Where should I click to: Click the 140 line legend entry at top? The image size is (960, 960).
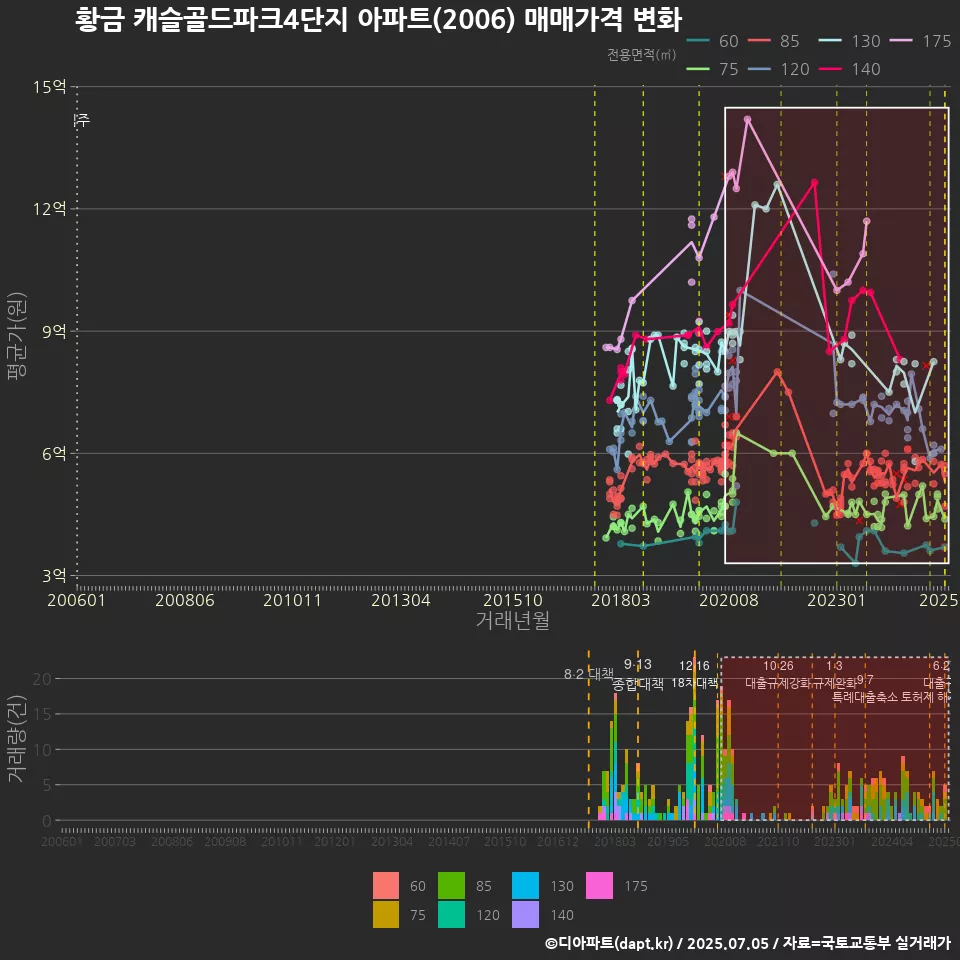click(849, 69)
